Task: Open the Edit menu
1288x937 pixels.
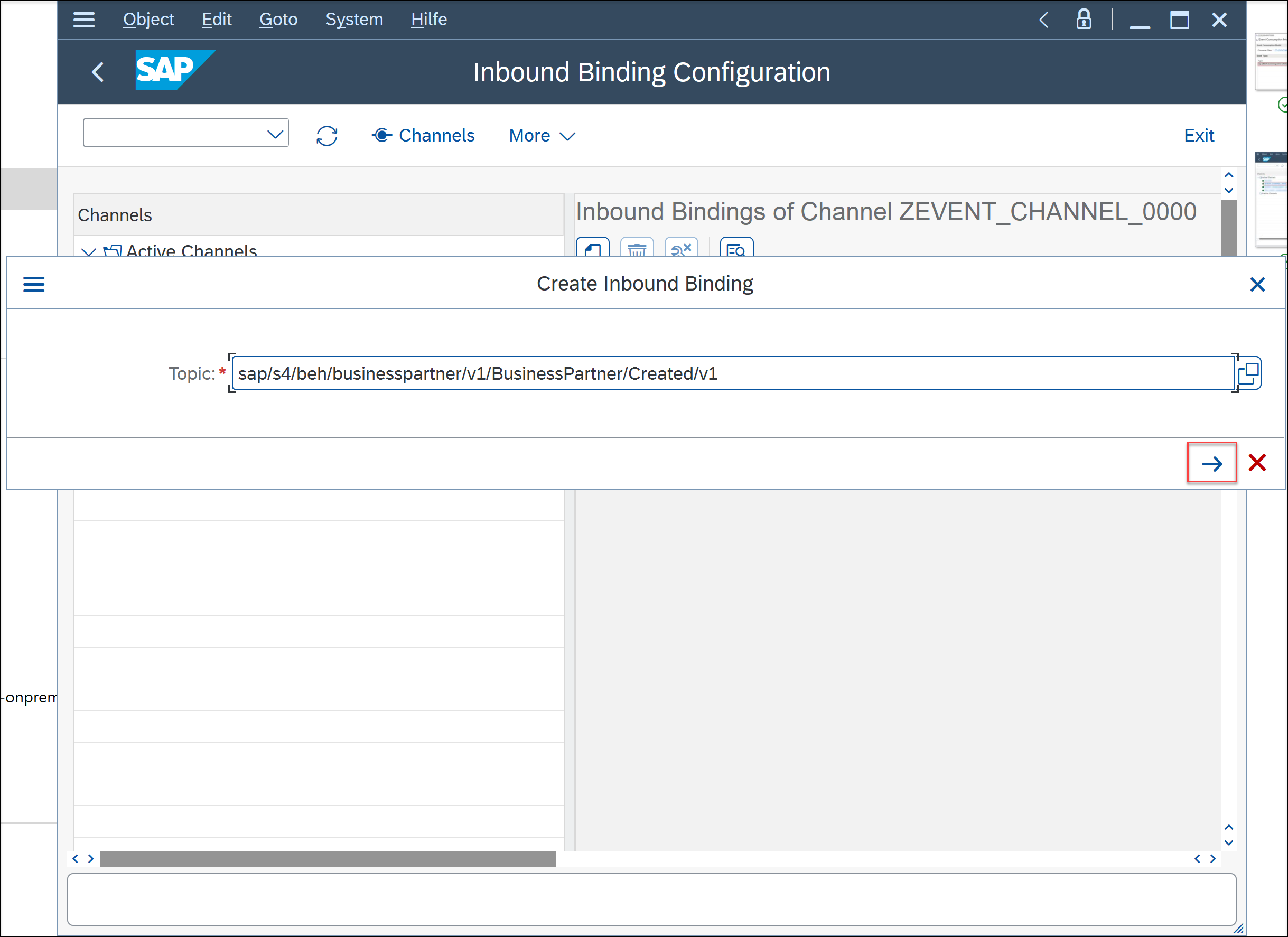Action: (217, 20)
